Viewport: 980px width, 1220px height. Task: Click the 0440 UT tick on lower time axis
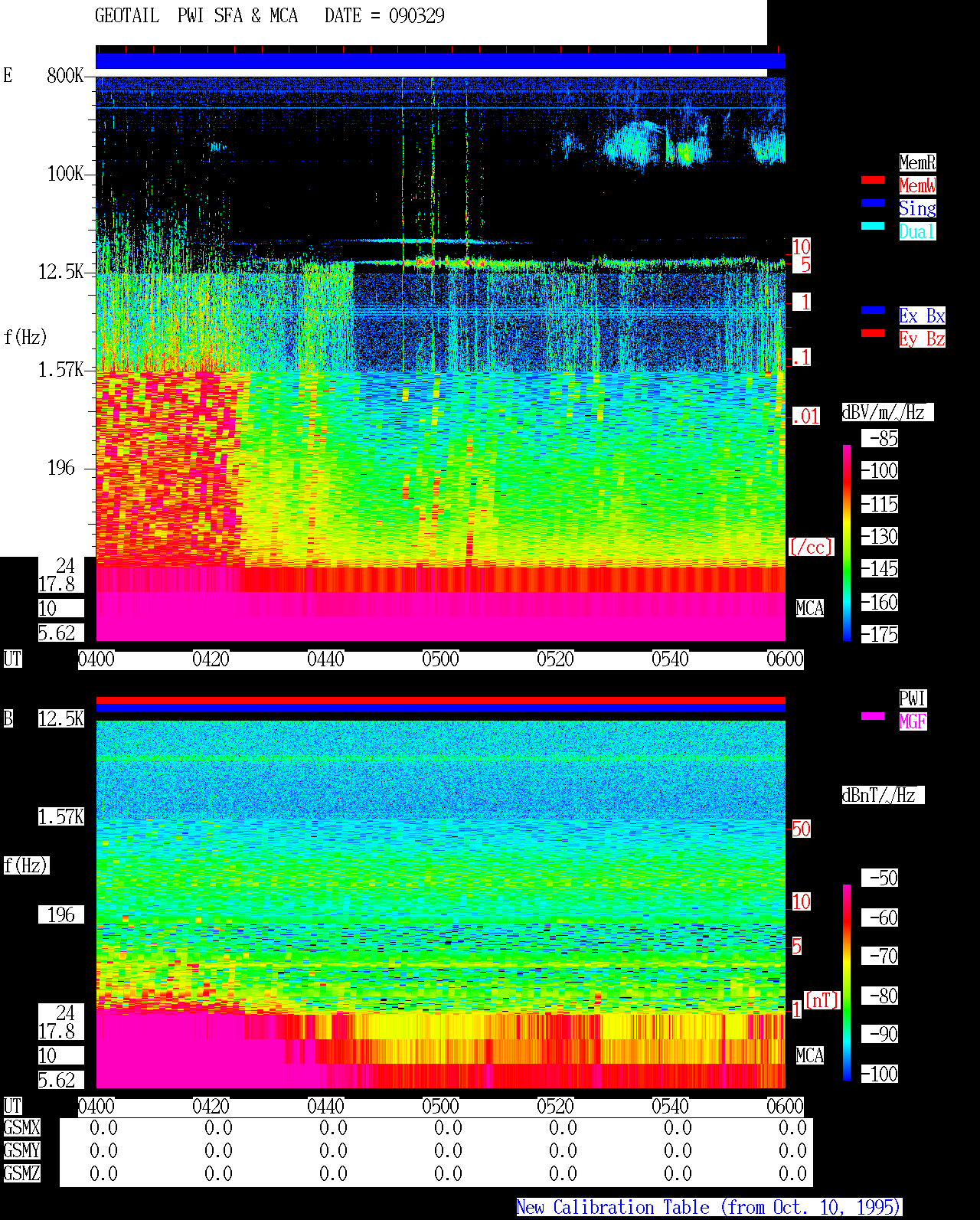coord(325,1107)
